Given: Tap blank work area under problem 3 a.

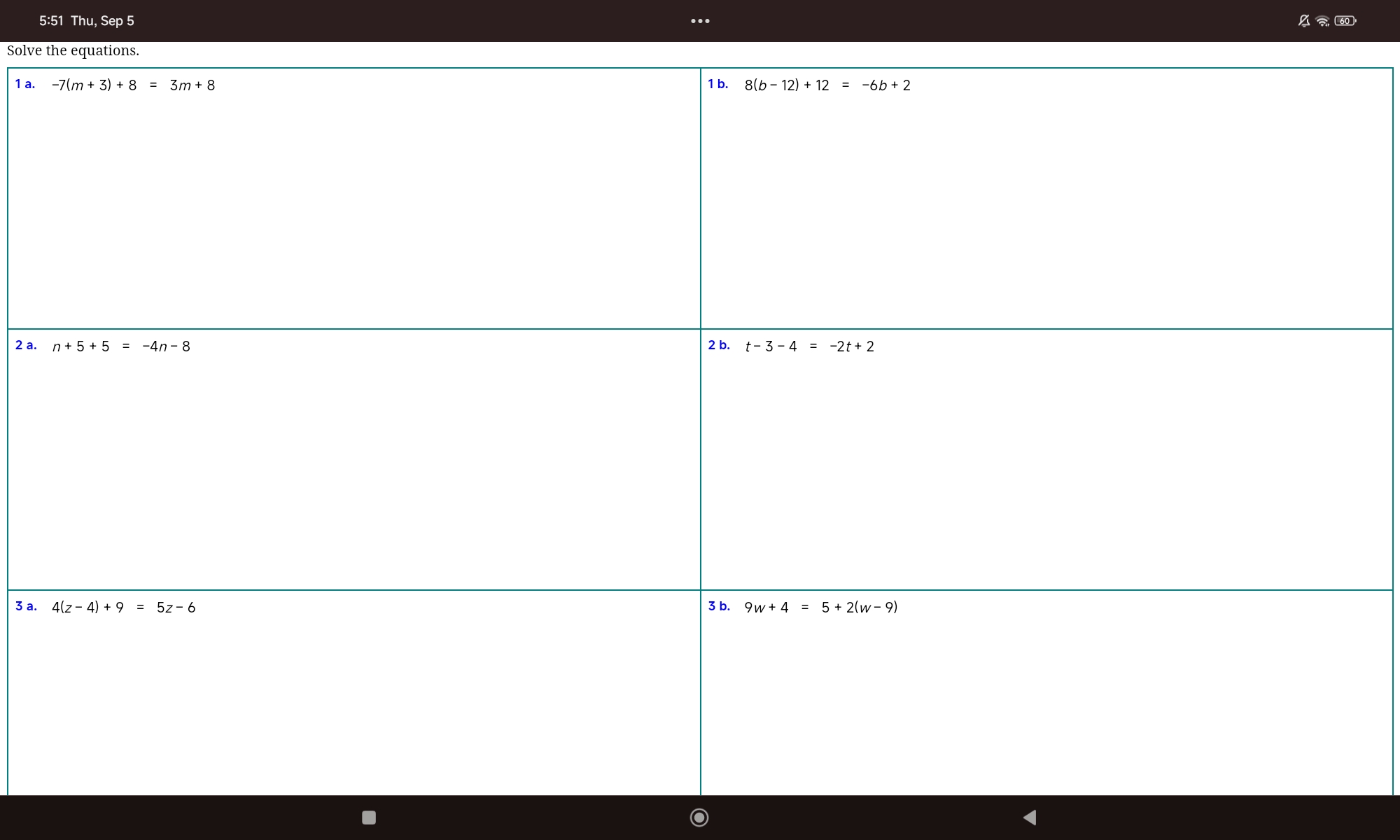Looking at the screenshot, I should click(x=353, y=707).
